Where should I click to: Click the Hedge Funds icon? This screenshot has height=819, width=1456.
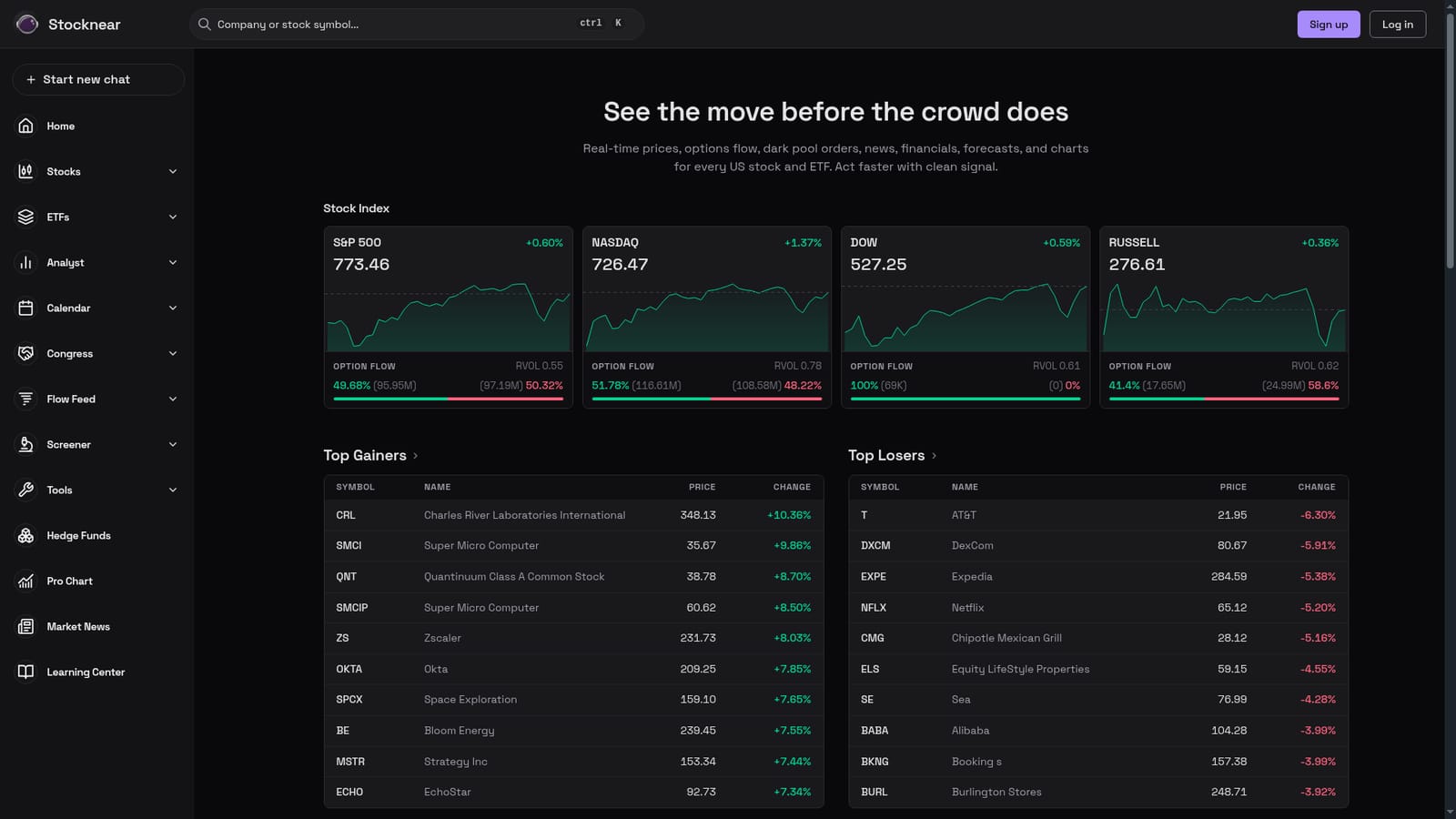[25, 535]
